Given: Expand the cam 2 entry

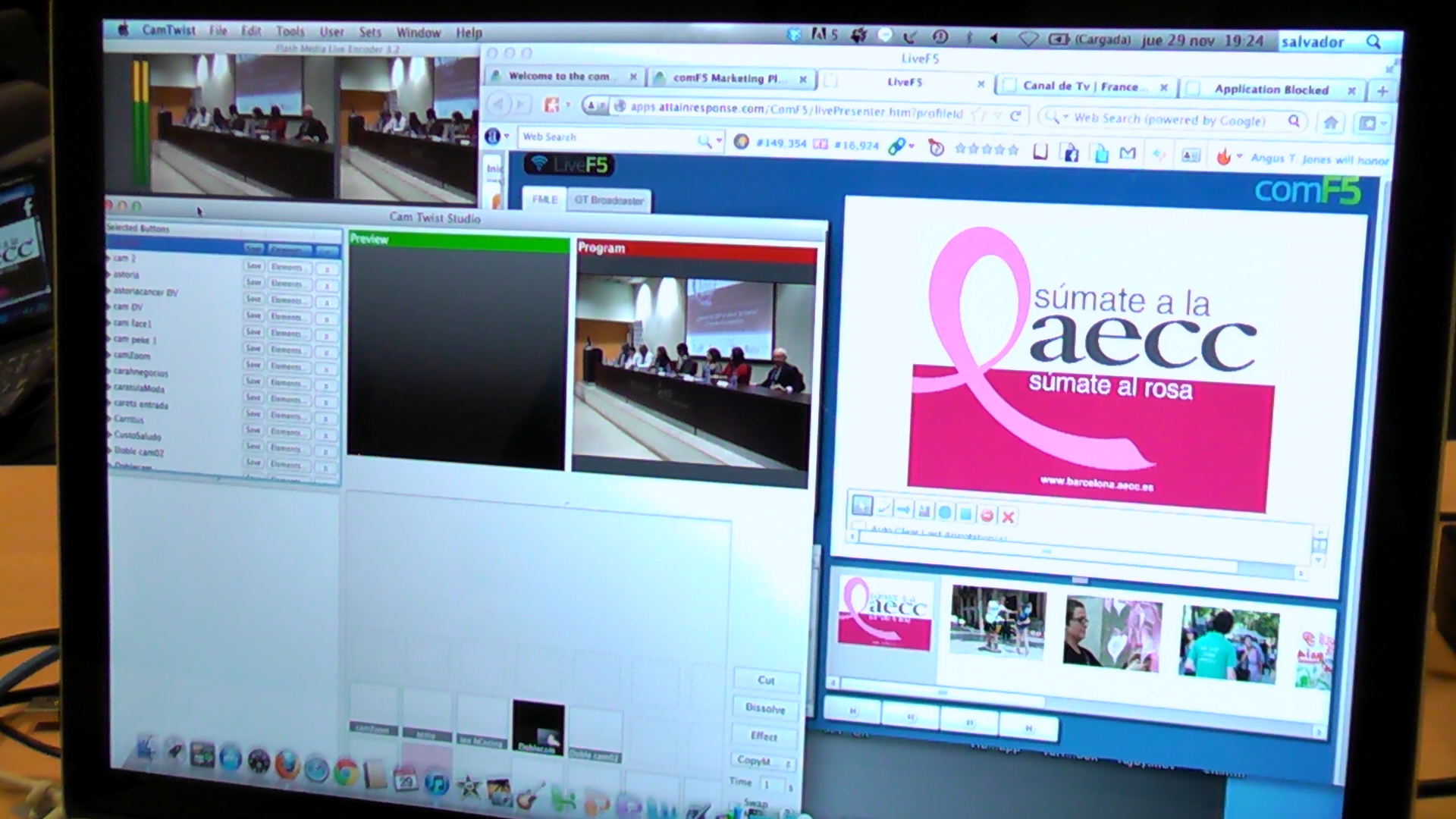Looking at the screenshot, I should pyautogui.click(x=108, y=258).
